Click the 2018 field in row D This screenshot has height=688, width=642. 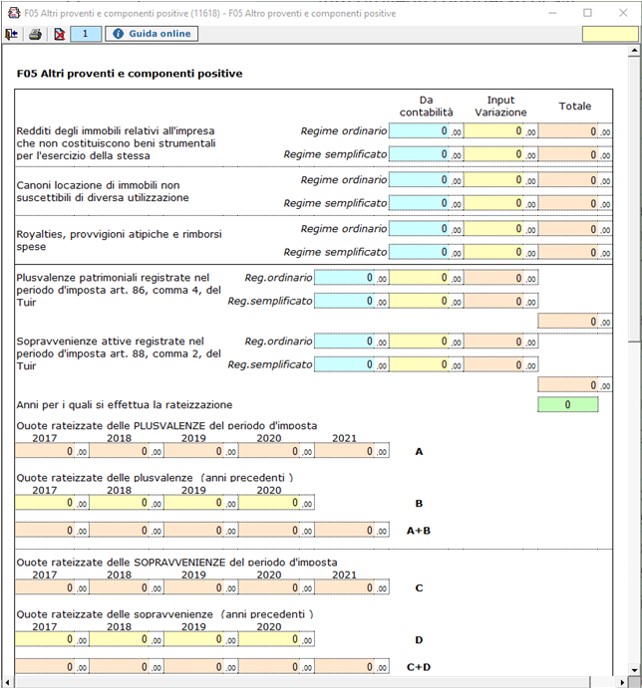(127, 639)
